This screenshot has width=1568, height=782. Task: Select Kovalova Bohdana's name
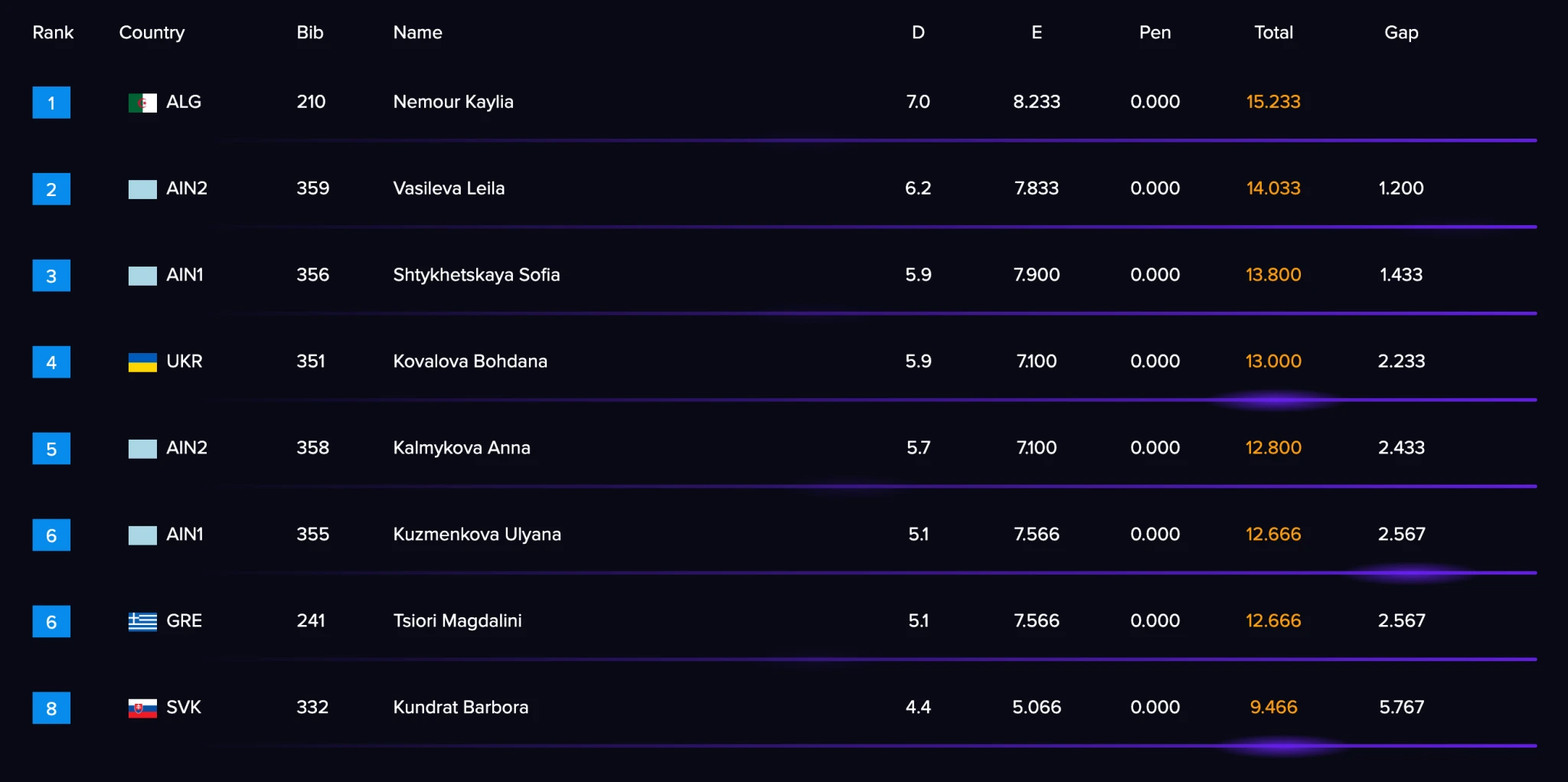point(470,362)
